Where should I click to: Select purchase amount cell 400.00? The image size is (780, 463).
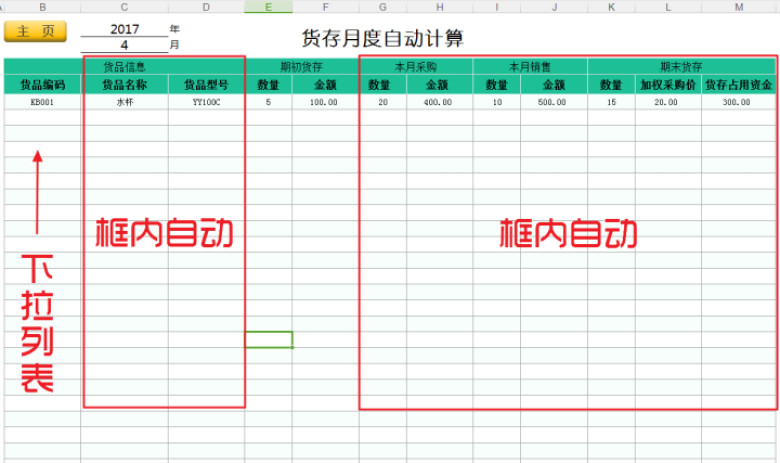tap(440, 102)
